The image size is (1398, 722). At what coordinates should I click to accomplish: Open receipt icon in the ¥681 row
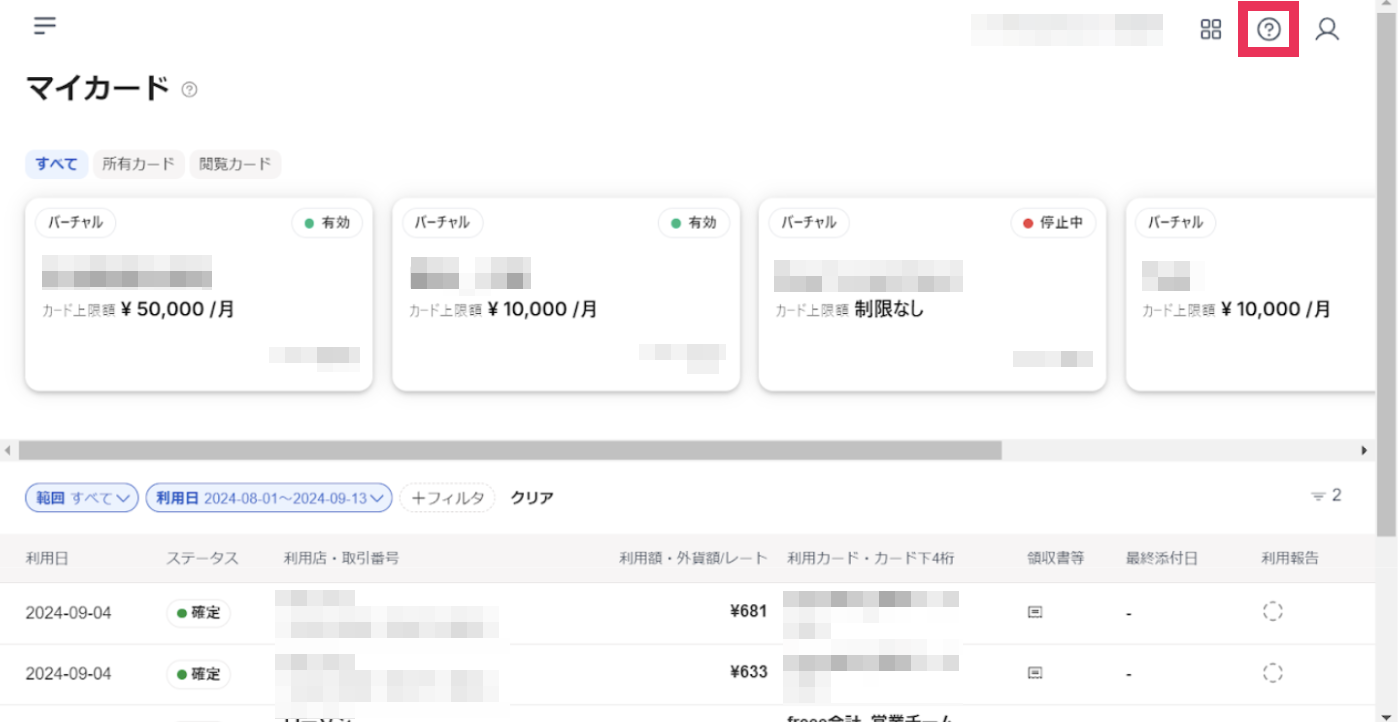(1035, 612)
